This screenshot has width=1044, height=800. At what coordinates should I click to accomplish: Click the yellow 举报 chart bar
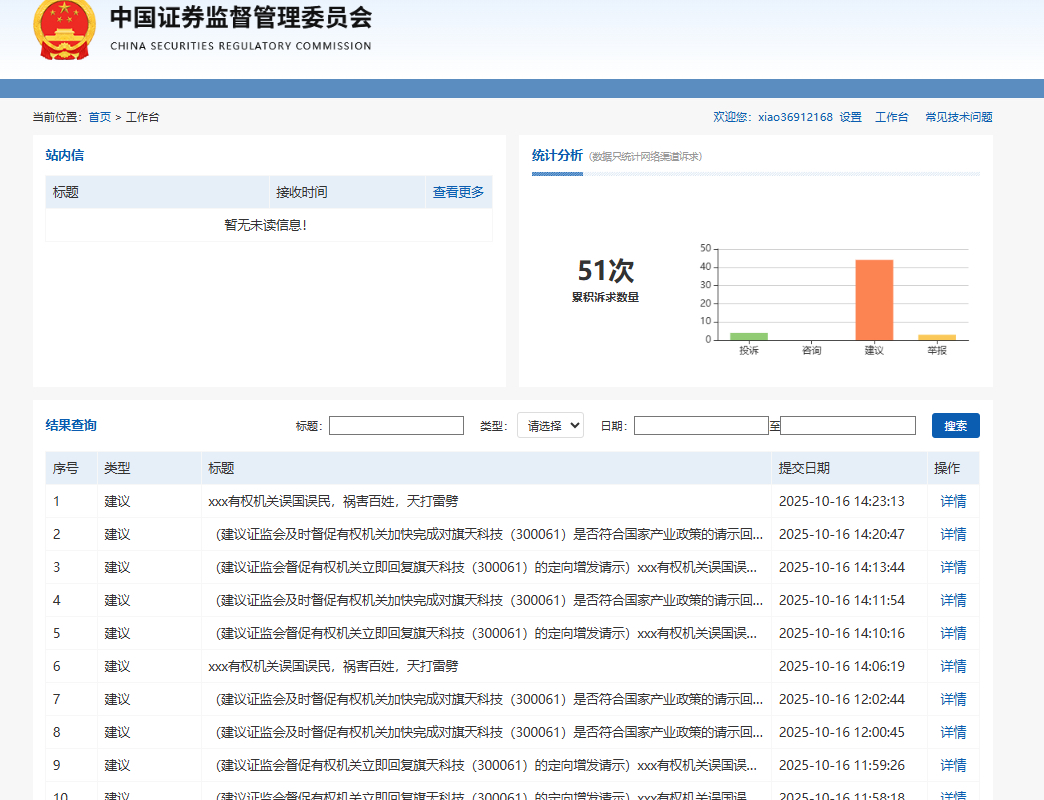(x=937, y=337)
